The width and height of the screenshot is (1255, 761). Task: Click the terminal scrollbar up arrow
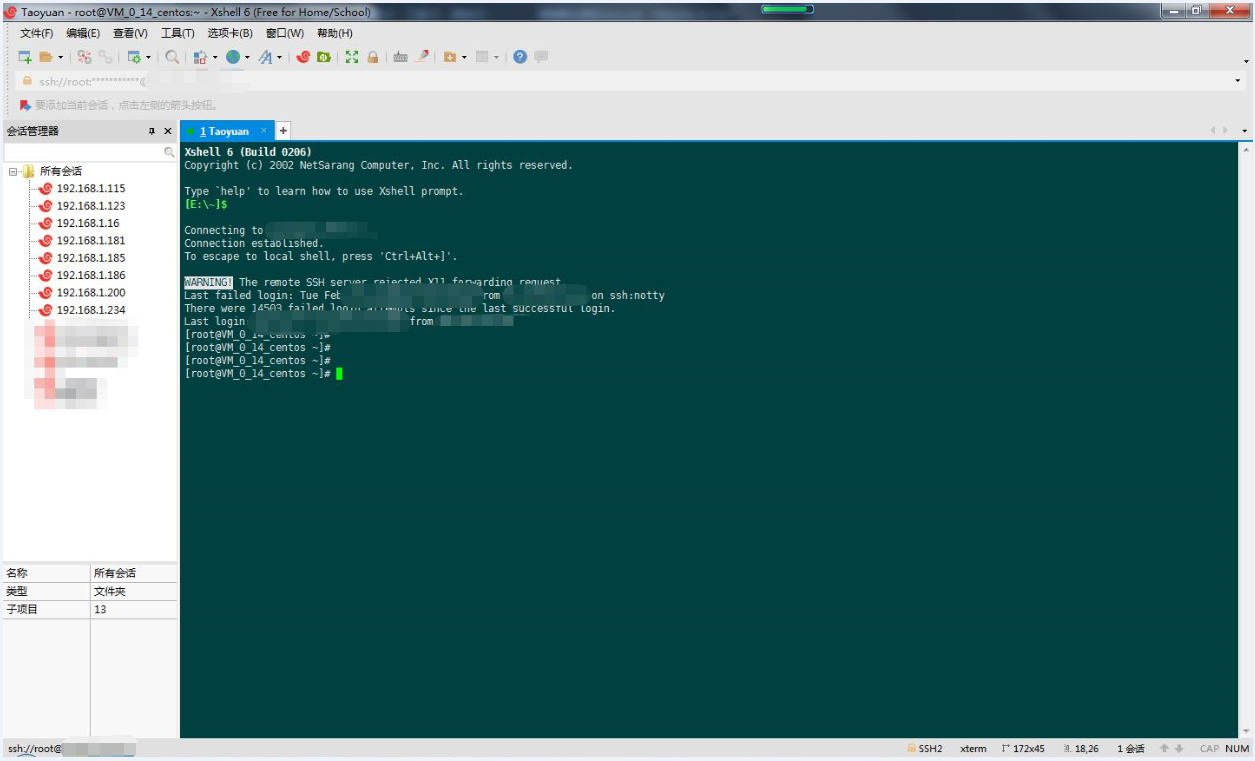coord(1245,150)
